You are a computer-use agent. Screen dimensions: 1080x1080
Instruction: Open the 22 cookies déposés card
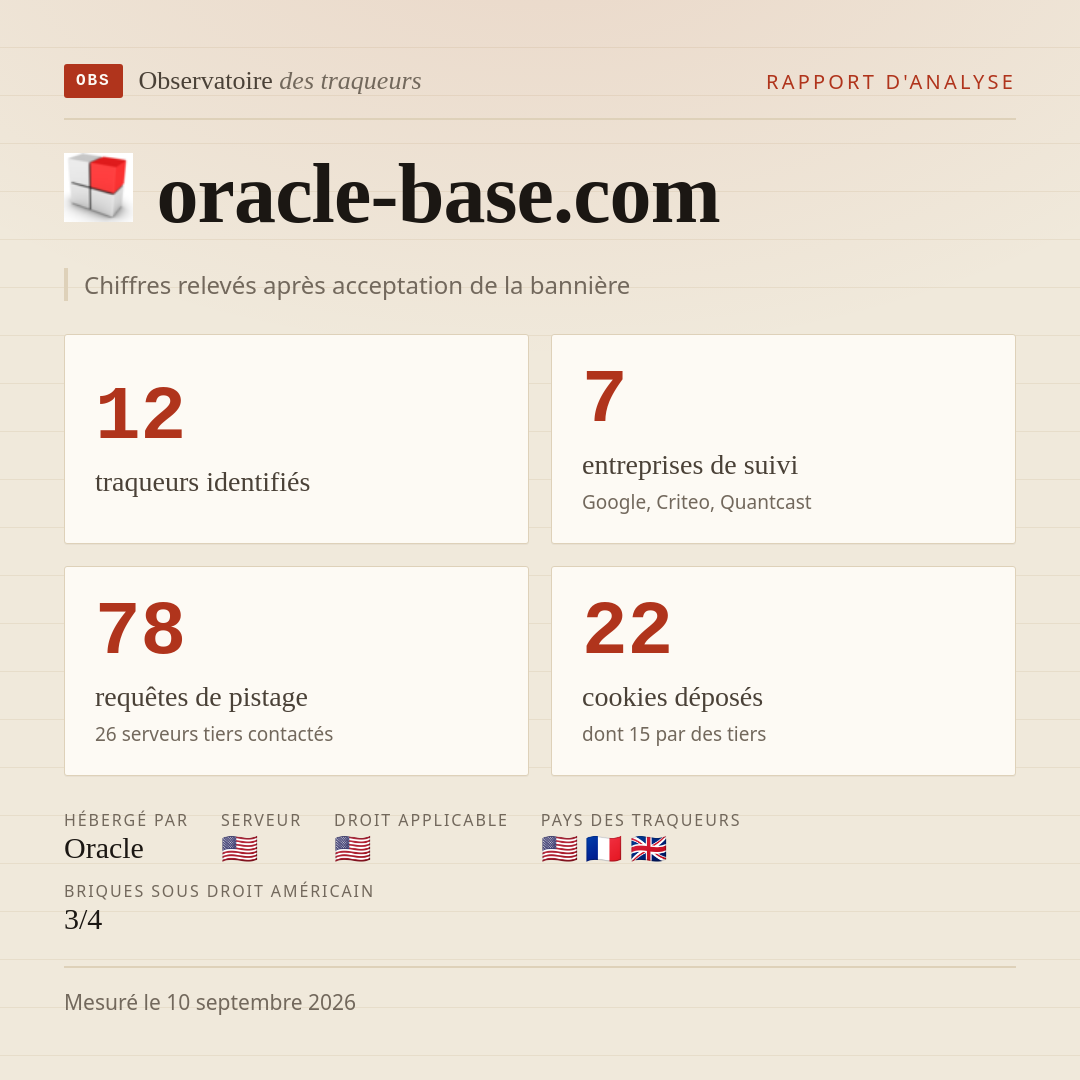click(783, 671)
